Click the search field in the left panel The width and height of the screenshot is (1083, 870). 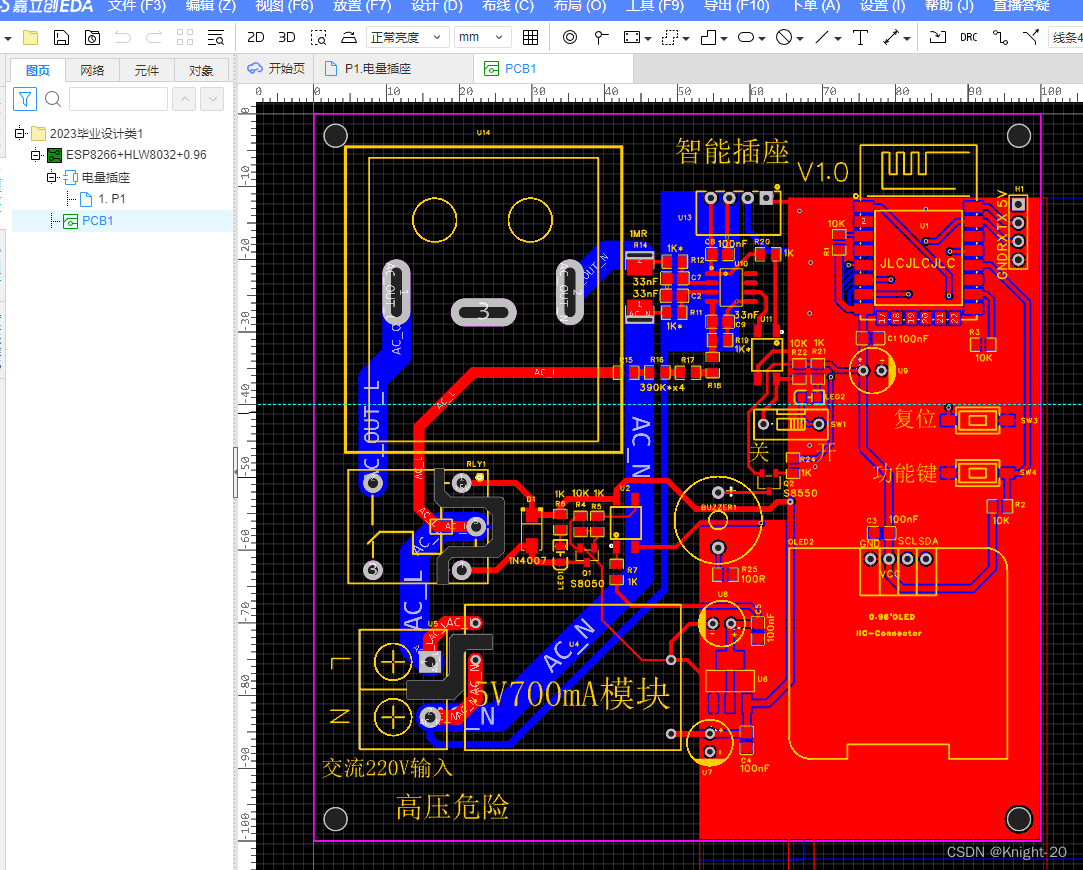(118, 99)
